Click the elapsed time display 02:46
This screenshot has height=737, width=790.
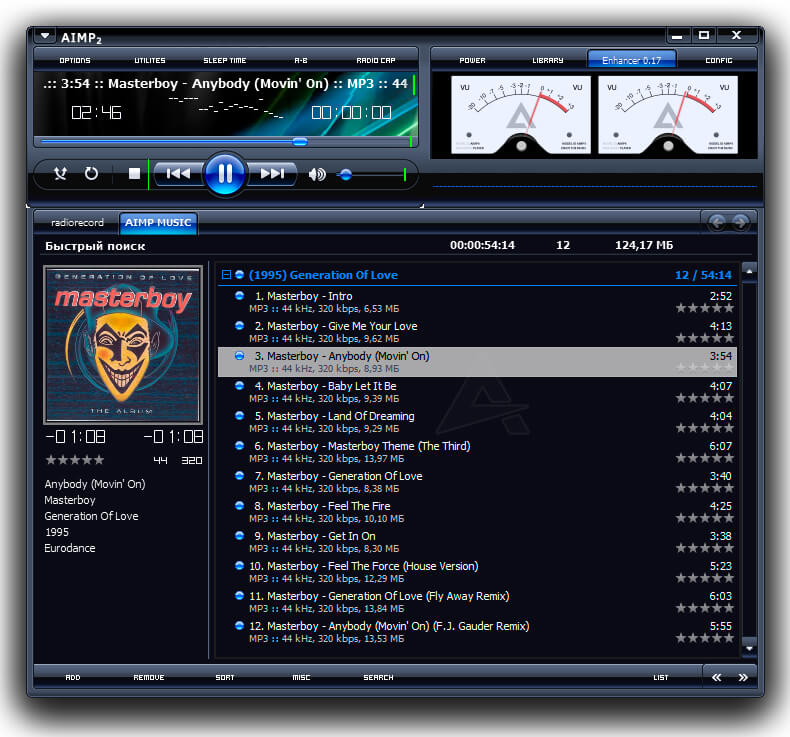96,112
